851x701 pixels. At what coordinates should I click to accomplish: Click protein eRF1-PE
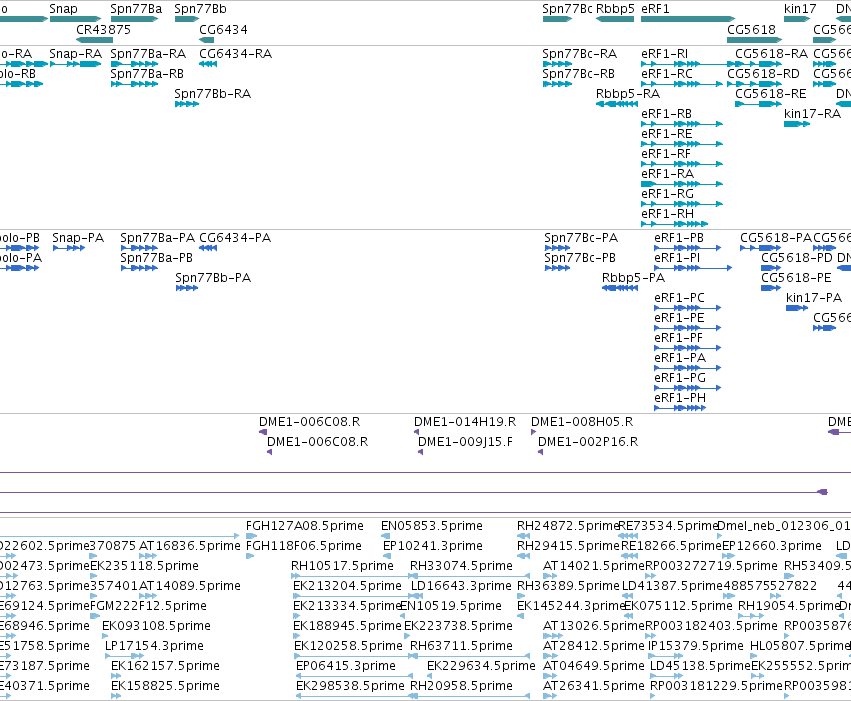click(688, 328)
